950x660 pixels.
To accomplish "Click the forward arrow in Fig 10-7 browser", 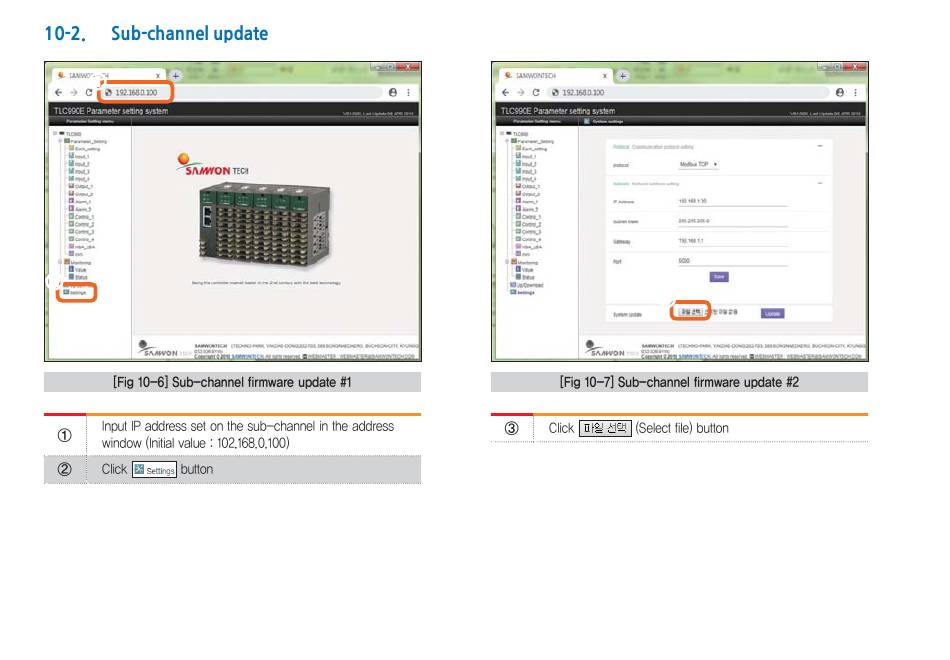I will coord(520,93).
